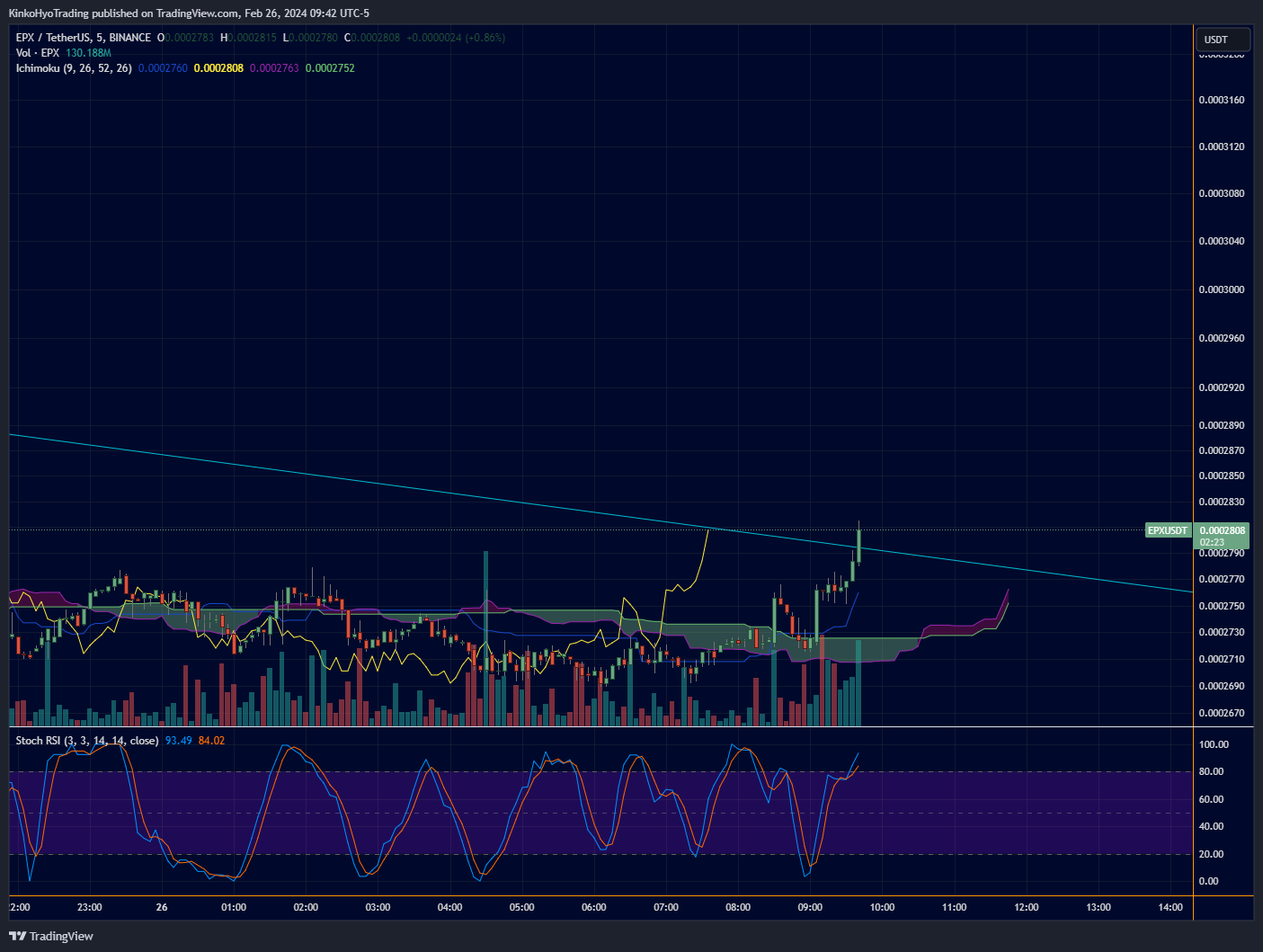Click the blue Ichimoku value 0.0002760
The width and height of the screenshot is (1263, 952).
click(x=163, y=68)
